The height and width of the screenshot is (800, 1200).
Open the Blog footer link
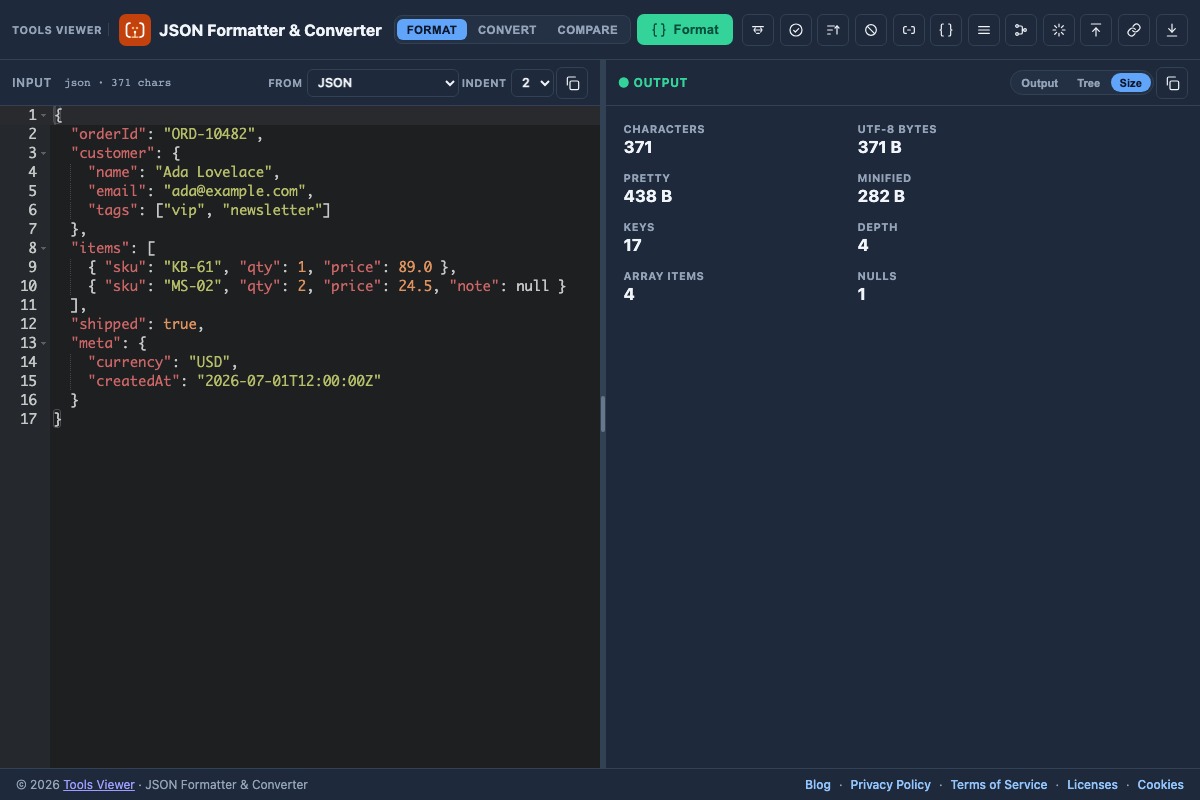point(818,785)
